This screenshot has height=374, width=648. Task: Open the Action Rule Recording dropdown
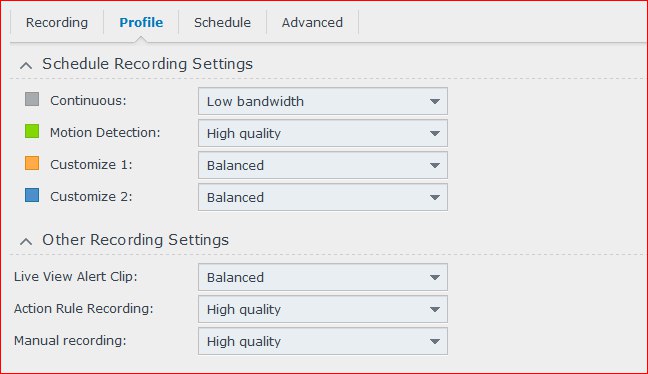coord(323,309)
